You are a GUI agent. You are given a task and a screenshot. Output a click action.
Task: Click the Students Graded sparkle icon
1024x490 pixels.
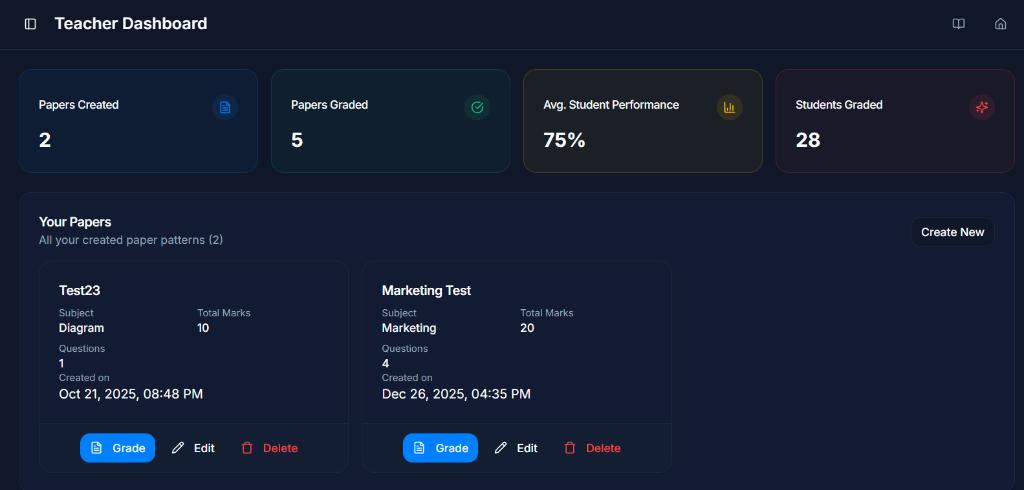tap(981, 107)
